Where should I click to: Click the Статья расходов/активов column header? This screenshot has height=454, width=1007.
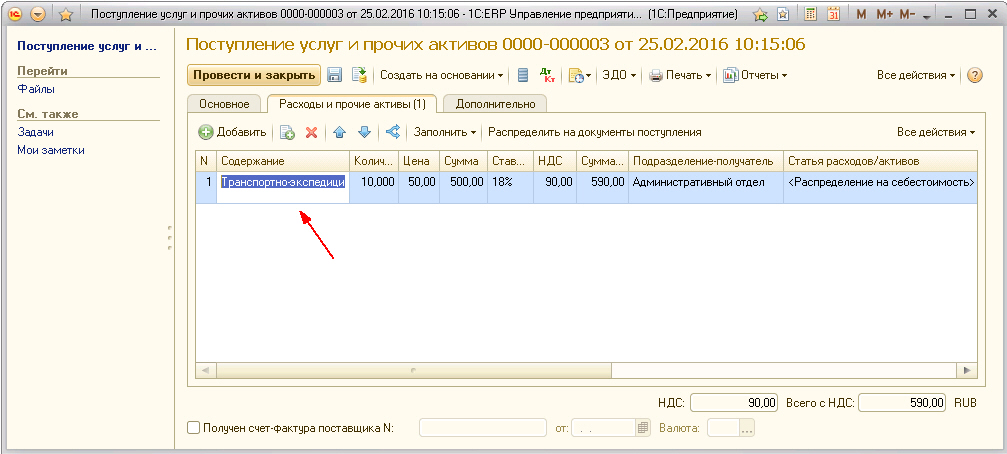880,161
